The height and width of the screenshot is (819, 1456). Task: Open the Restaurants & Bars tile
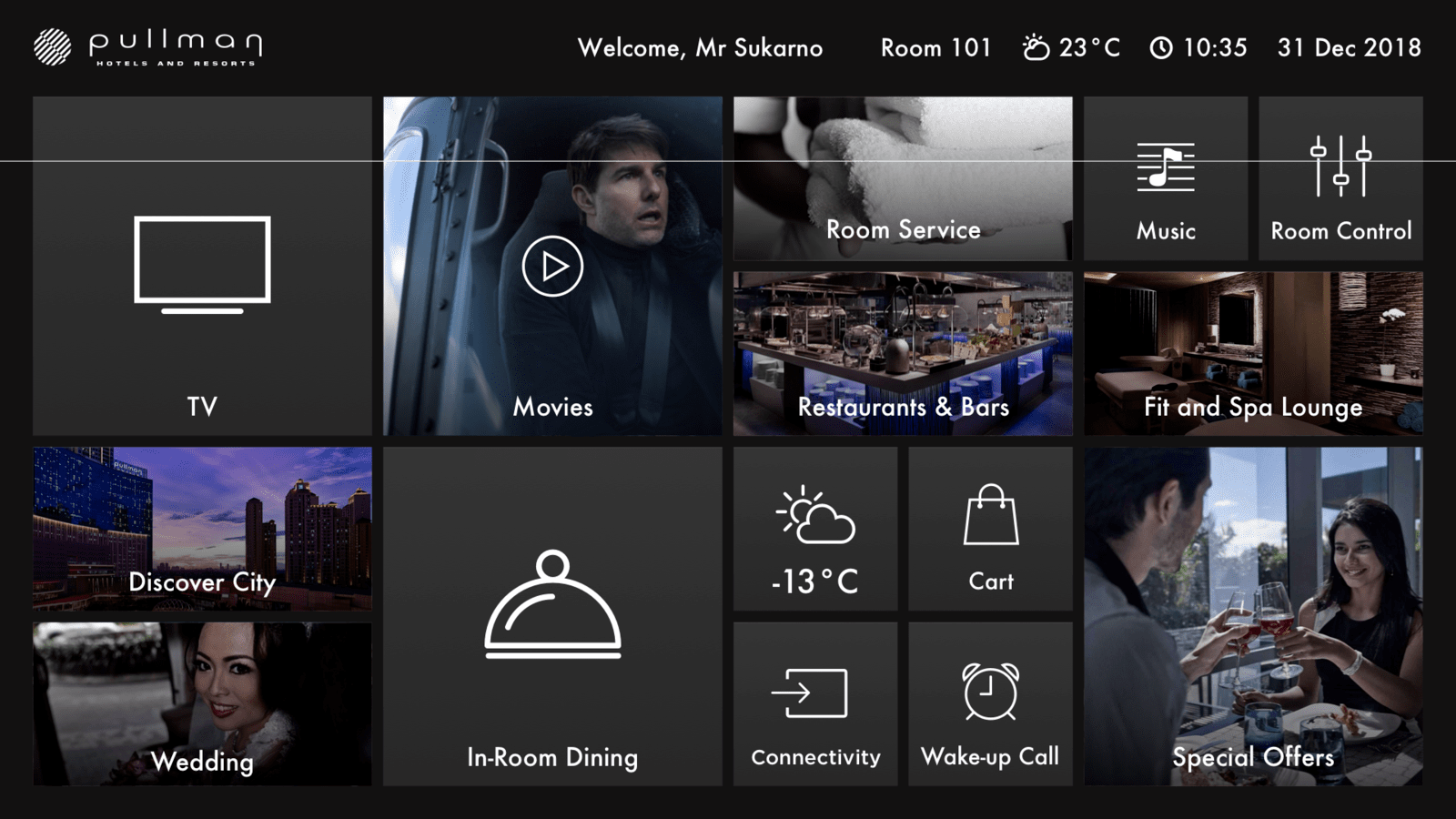click(903, 353)
